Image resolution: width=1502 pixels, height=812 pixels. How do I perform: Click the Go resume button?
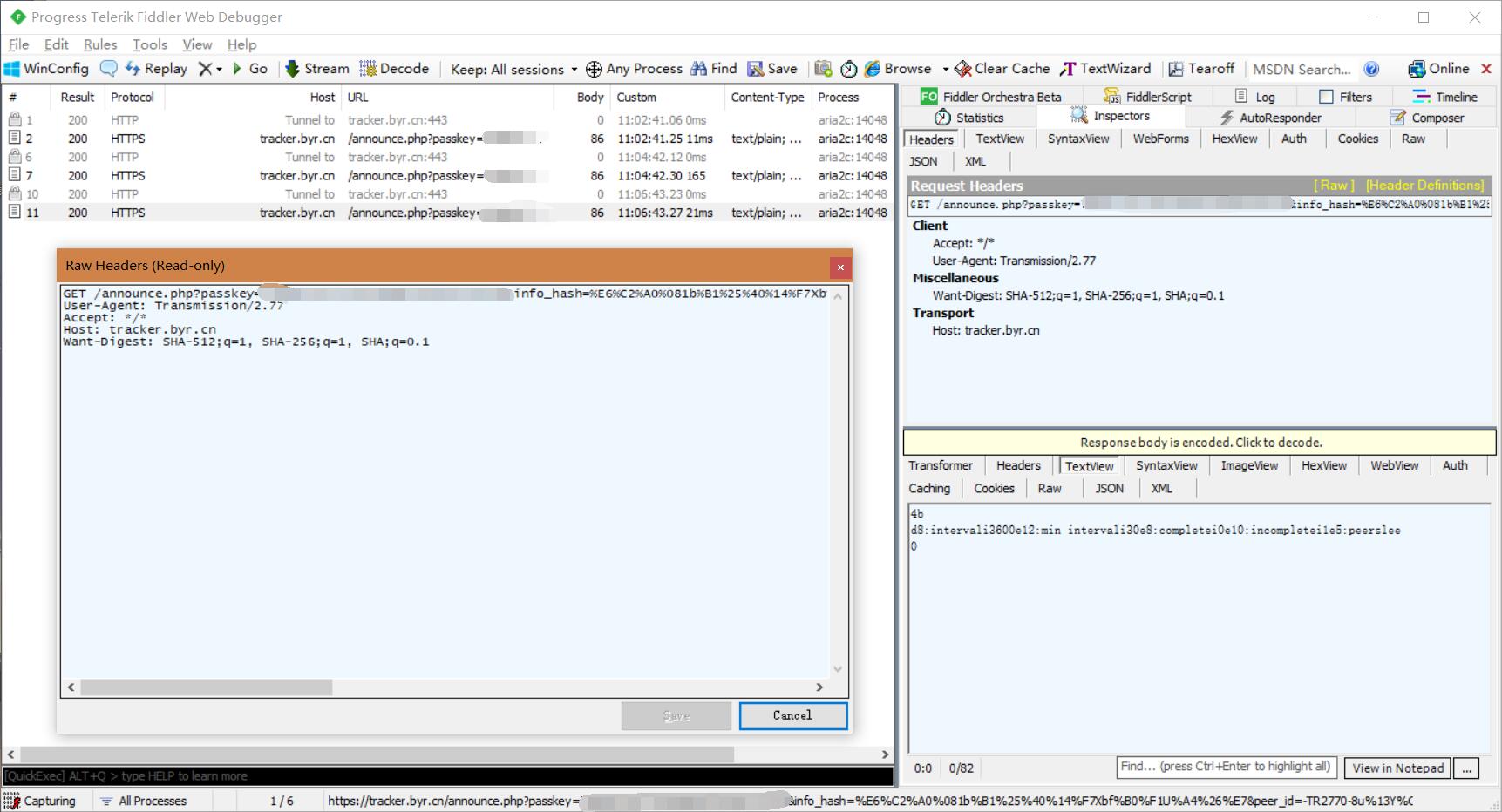(250, 69)
